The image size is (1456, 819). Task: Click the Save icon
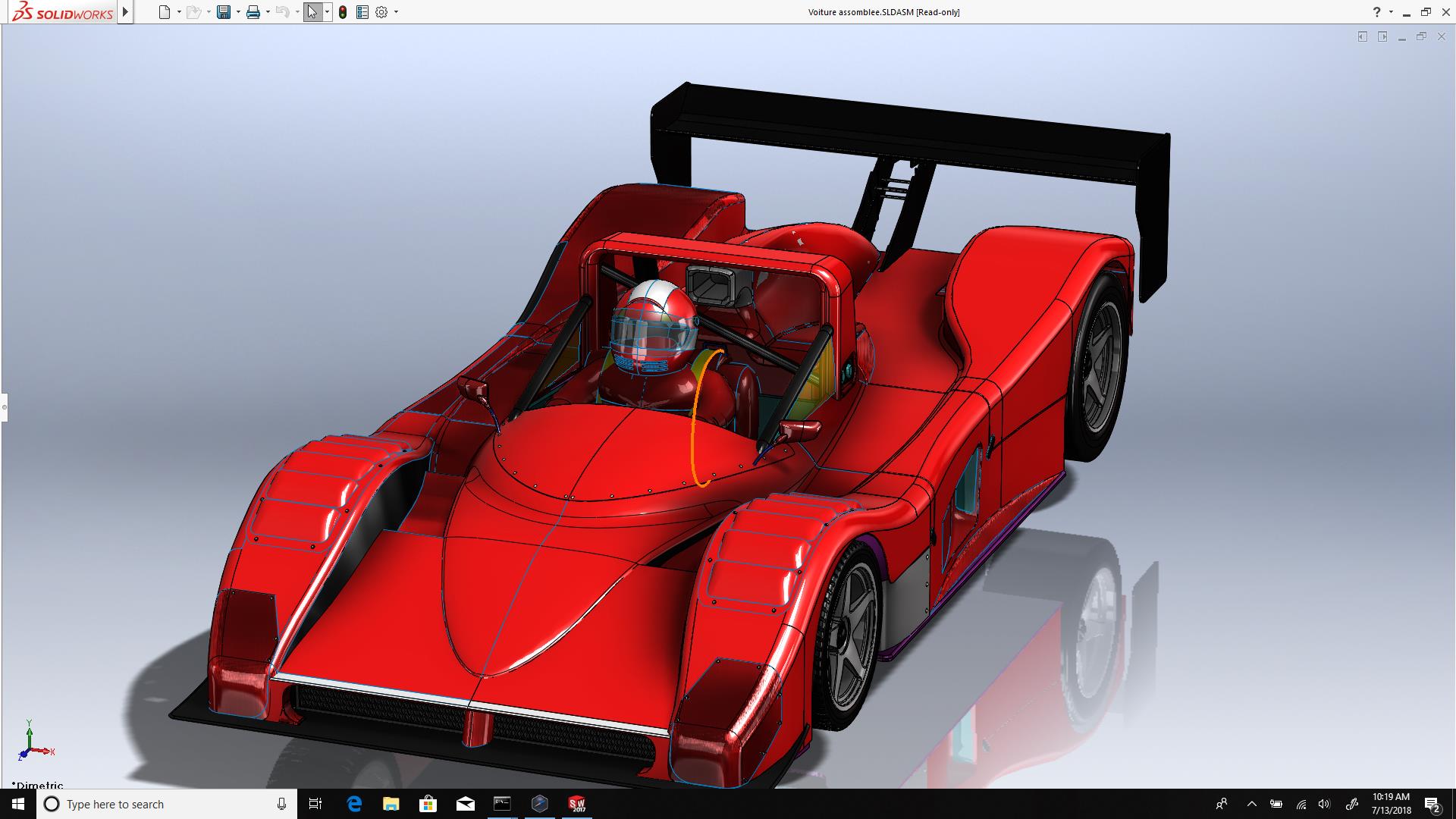[224, 12]
